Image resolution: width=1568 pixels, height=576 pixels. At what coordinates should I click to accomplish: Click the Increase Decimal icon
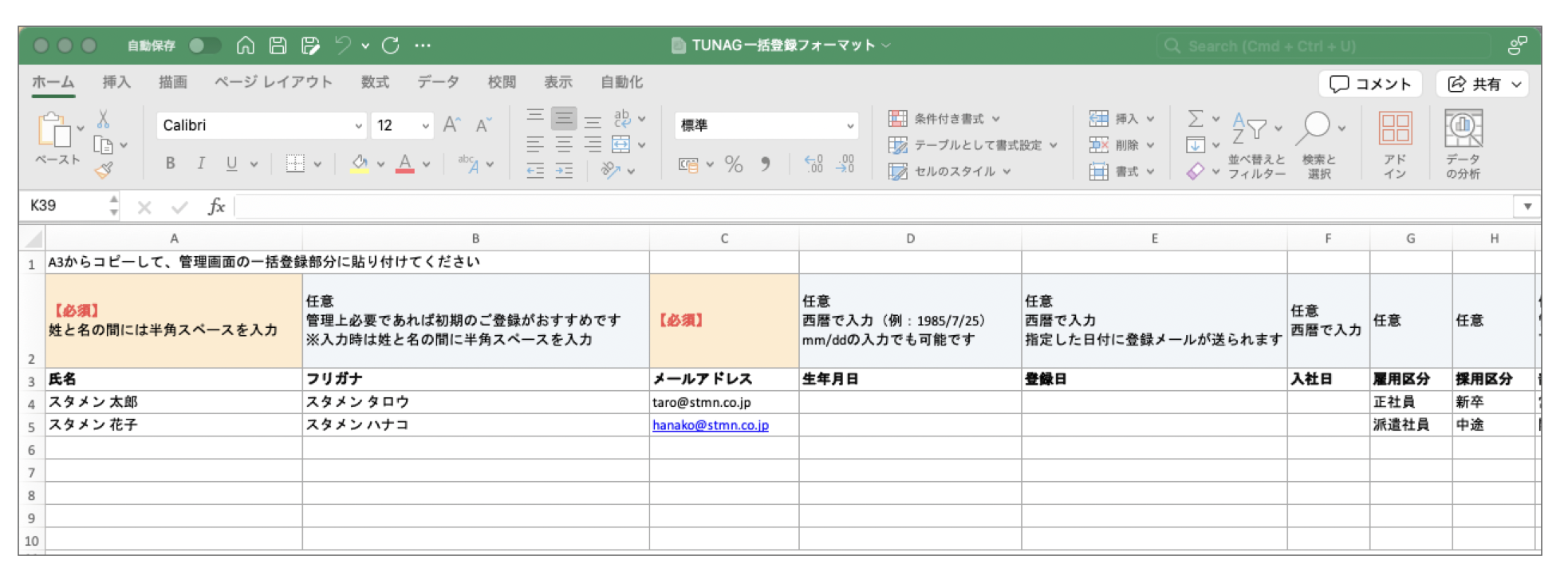tap(814, 164)
